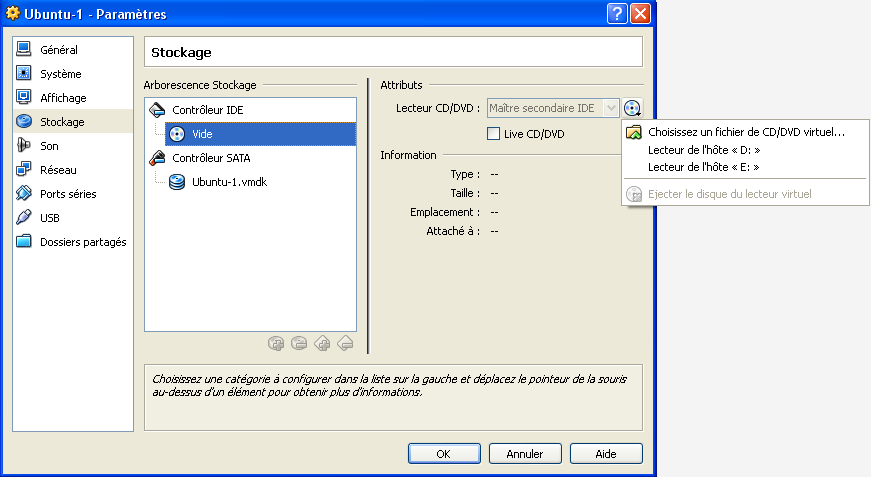Open the Dossiers partagés category
871x477 pixels.
pyautogui.click(x=73, y=242)
